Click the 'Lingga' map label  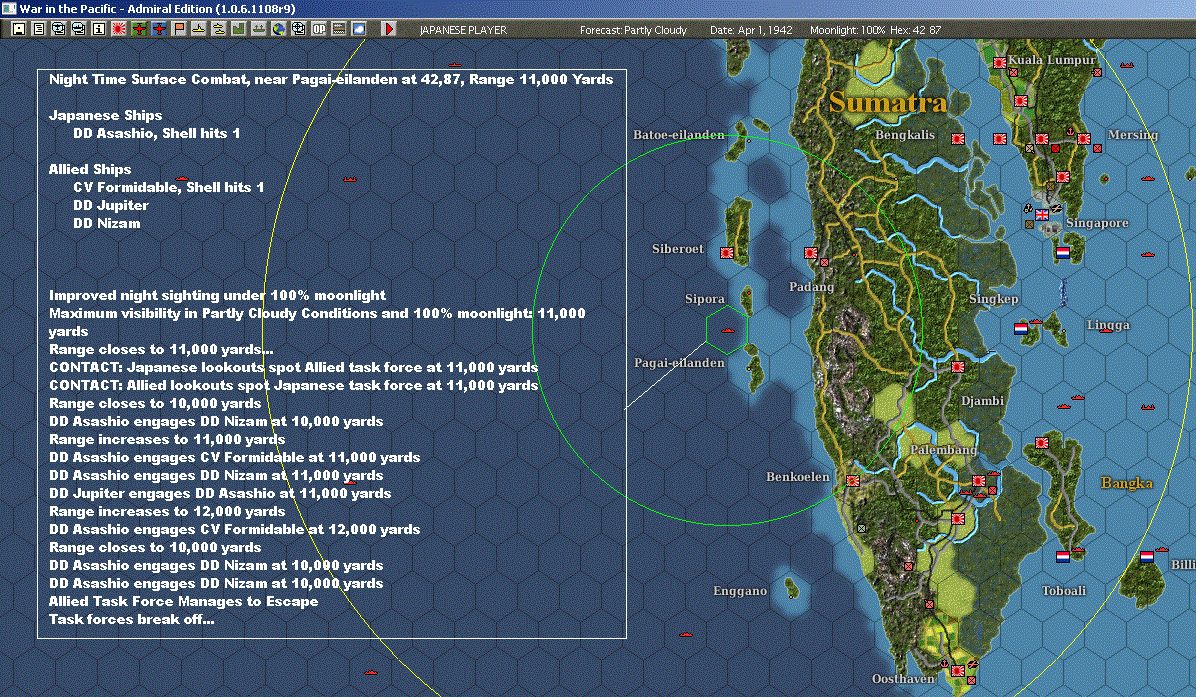tap(1108, 325)
